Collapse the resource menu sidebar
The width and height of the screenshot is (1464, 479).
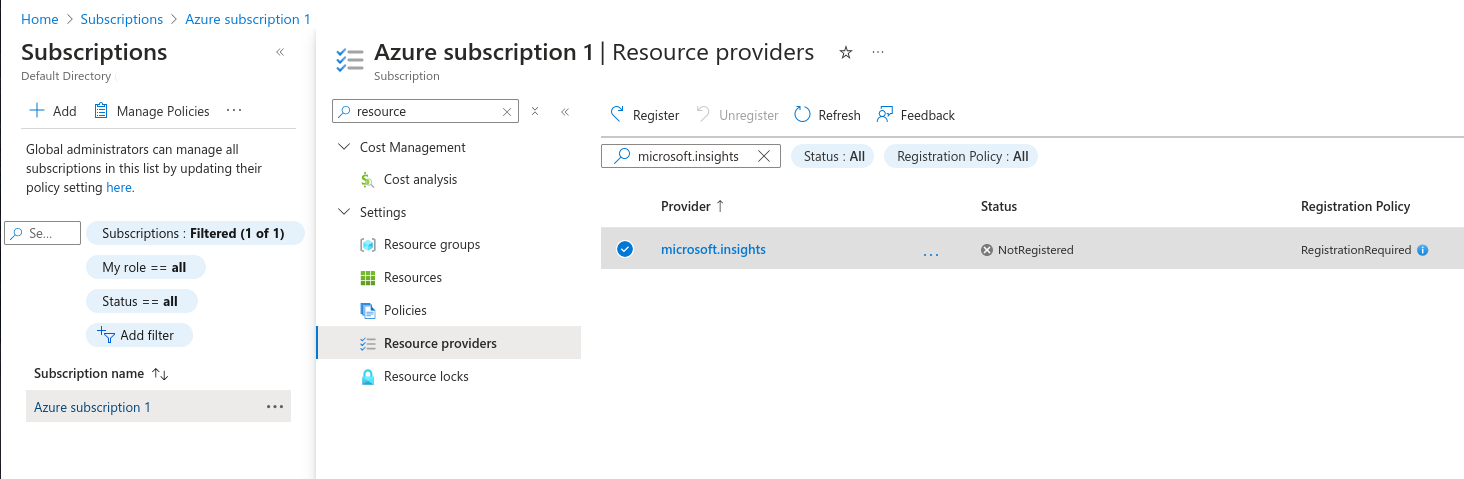565,111
